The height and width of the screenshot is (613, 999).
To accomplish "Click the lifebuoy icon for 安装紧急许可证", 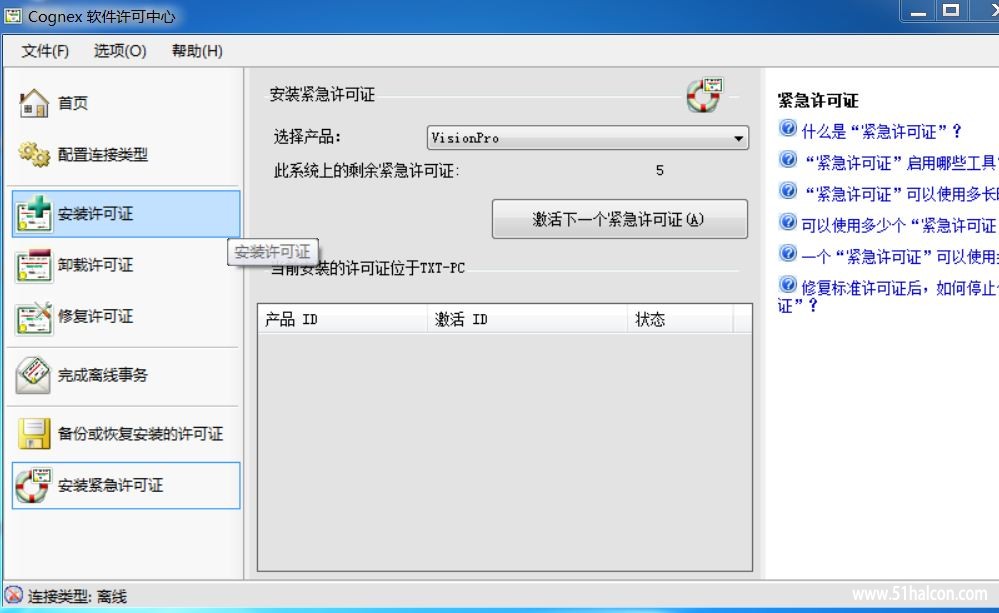I will click(x=34, y=486).
